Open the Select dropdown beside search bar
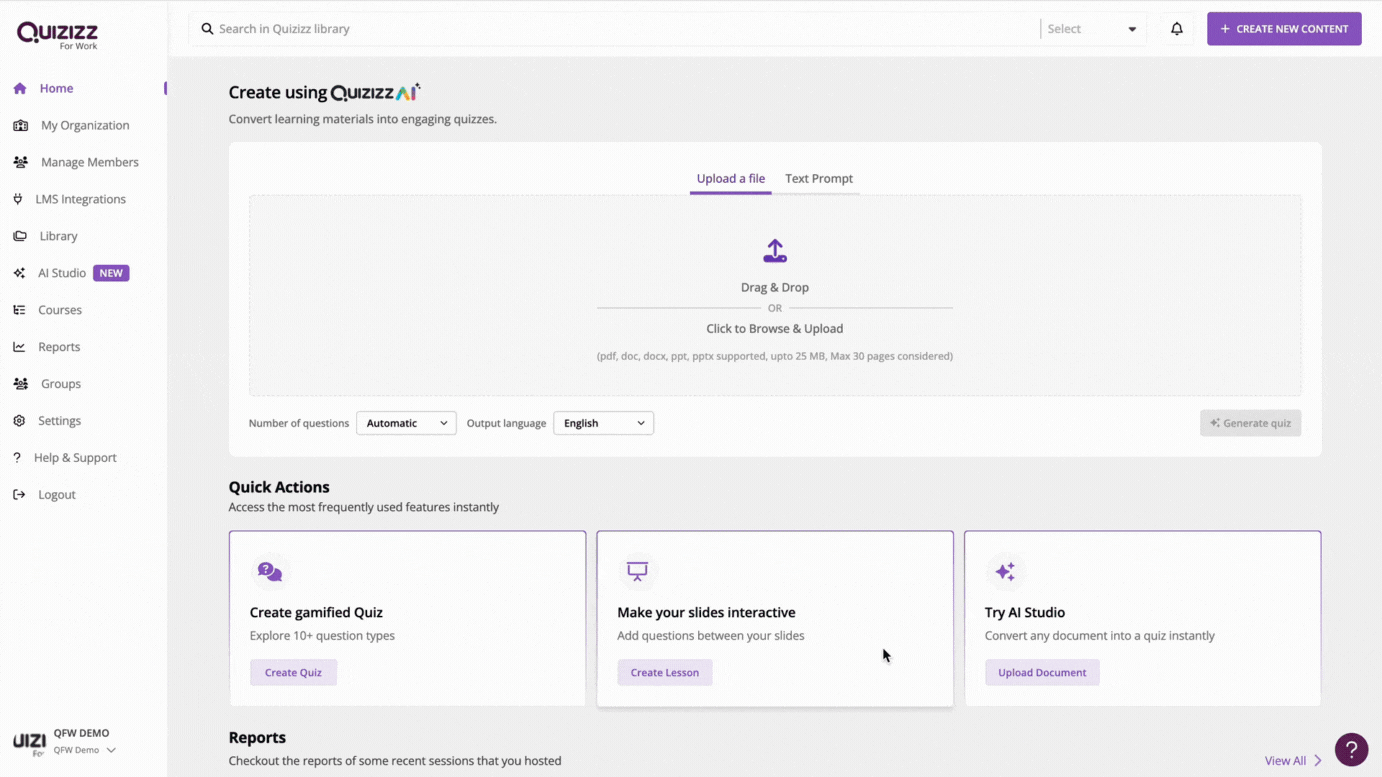 [x=1091, y=29]
